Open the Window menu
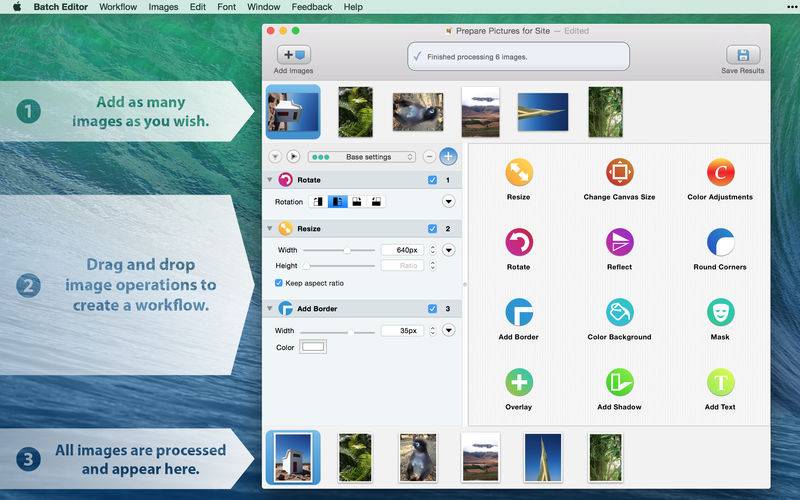Image resolution: width=800 pixels, height=500 pixels. (264, 7)
